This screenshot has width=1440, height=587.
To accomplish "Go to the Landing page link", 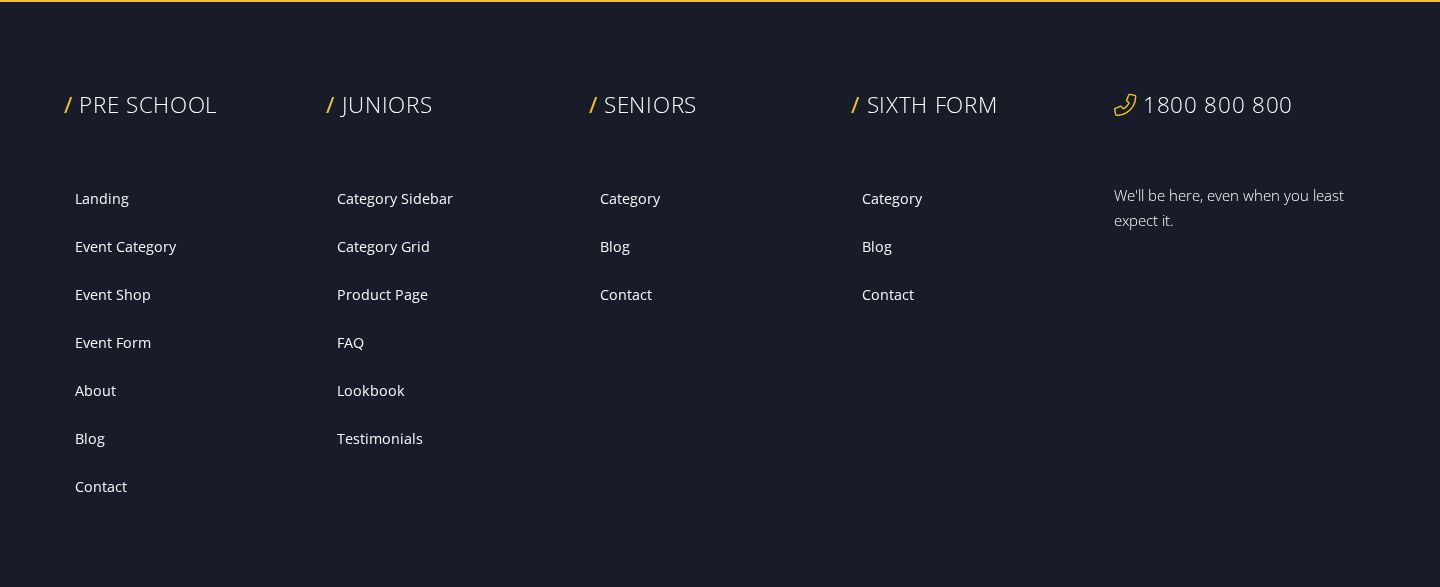I will [x=102, y=199].
